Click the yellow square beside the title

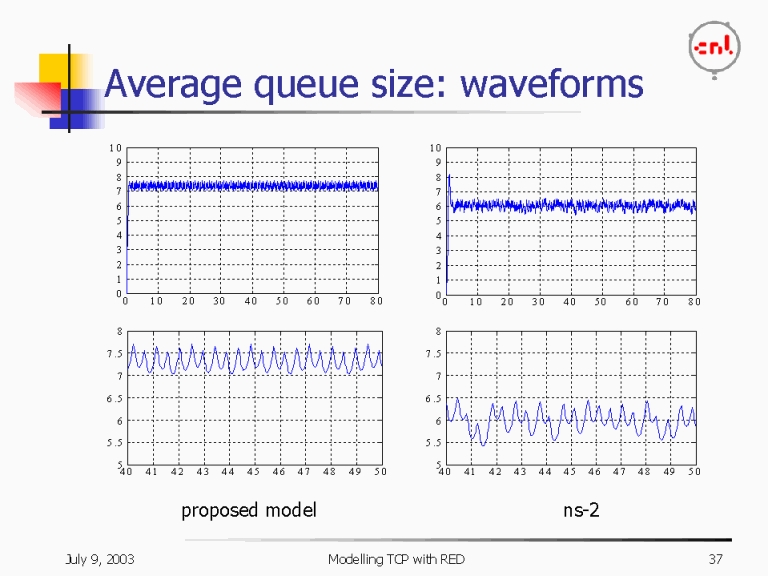(53, 68)
